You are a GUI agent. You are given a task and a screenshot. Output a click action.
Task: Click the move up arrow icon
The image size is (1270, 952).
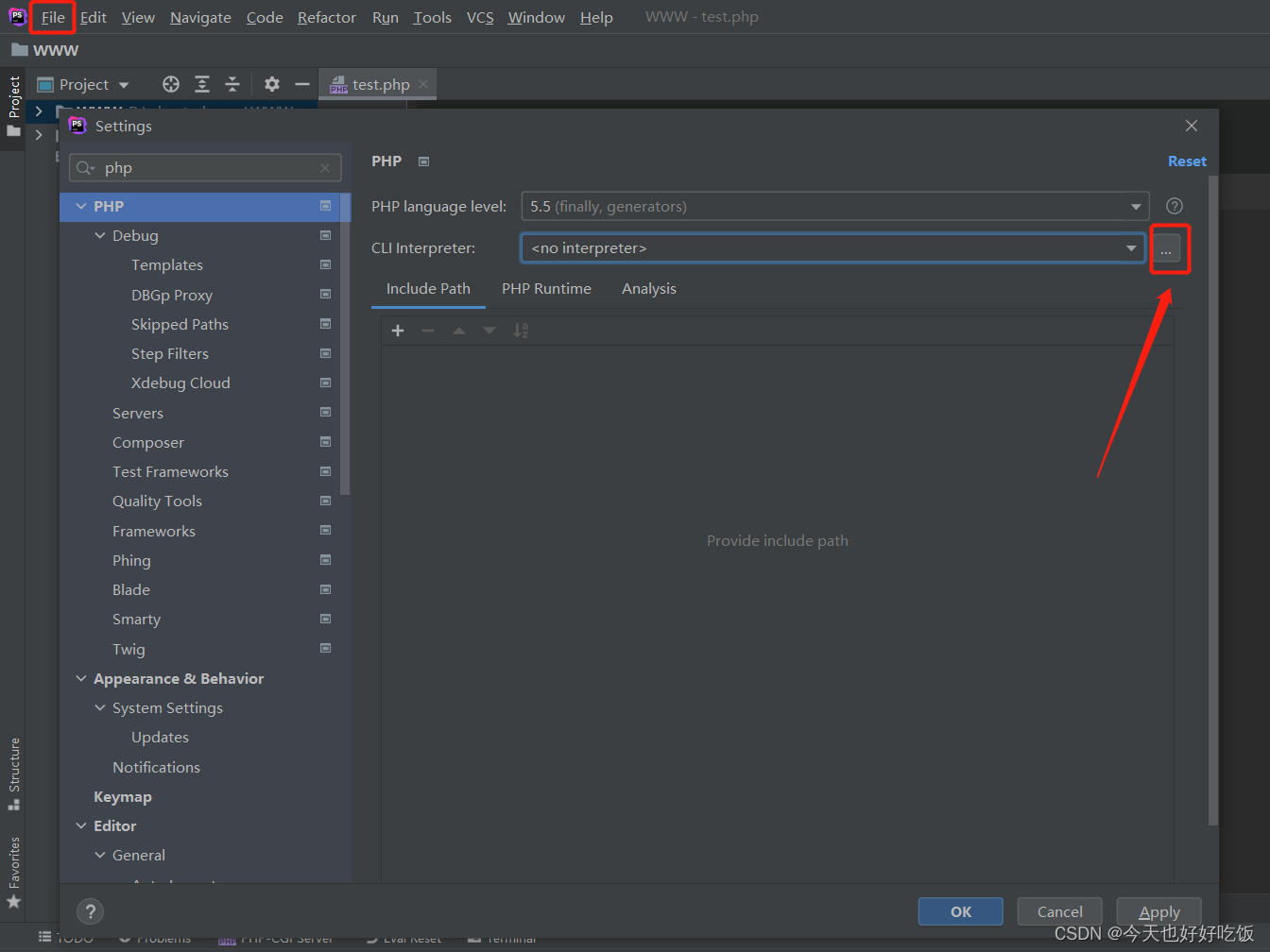coord(459,331)
